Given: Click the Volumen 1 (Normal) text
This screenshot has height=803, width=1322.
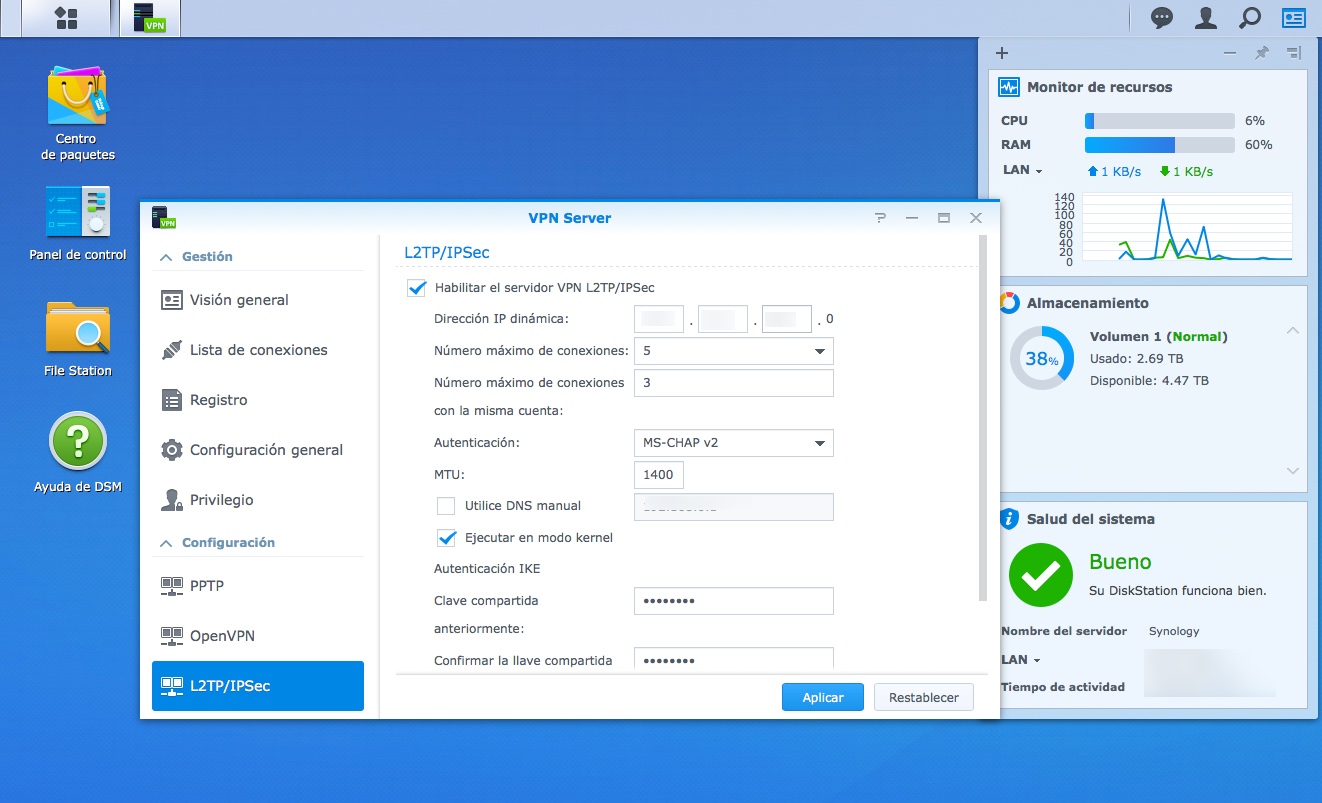Looking at the screenshot, I should [x=1158, y=337].
